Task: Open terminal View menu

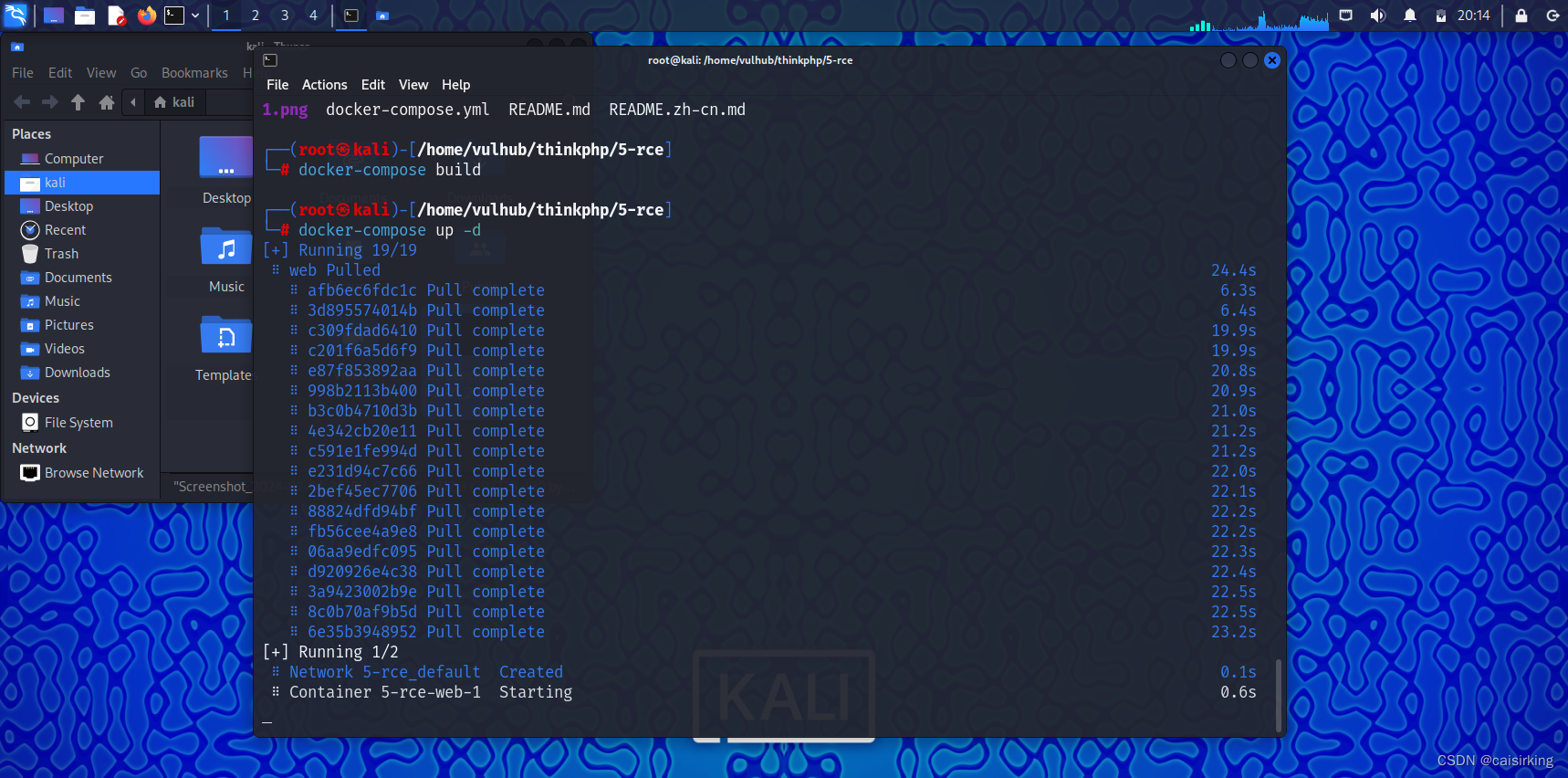Action: tap(413, 85)
